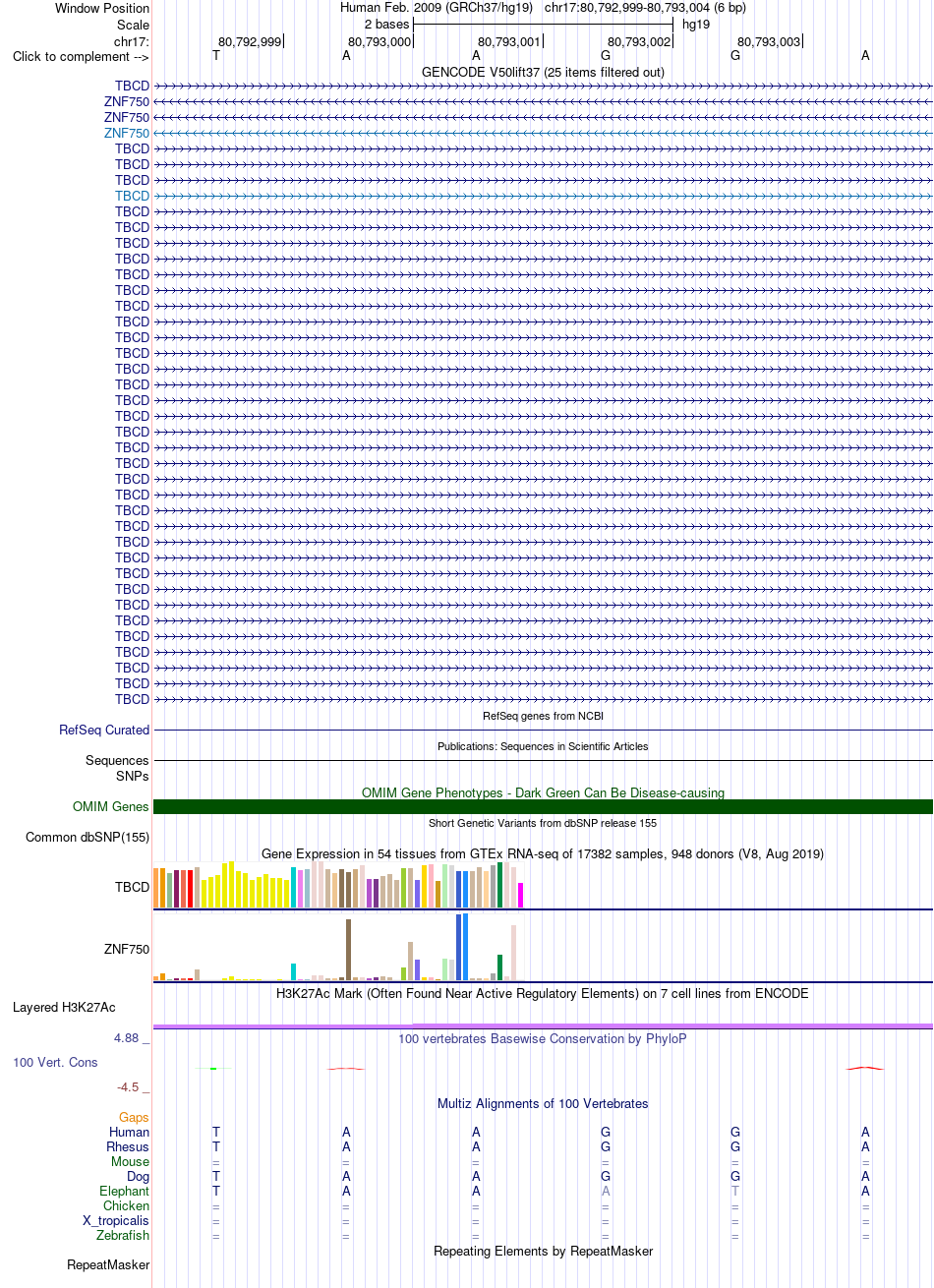Click ZNF750 label beside GTEx expression chart
The height and width of the screenshot is (1288, 934).
(127, 950)
